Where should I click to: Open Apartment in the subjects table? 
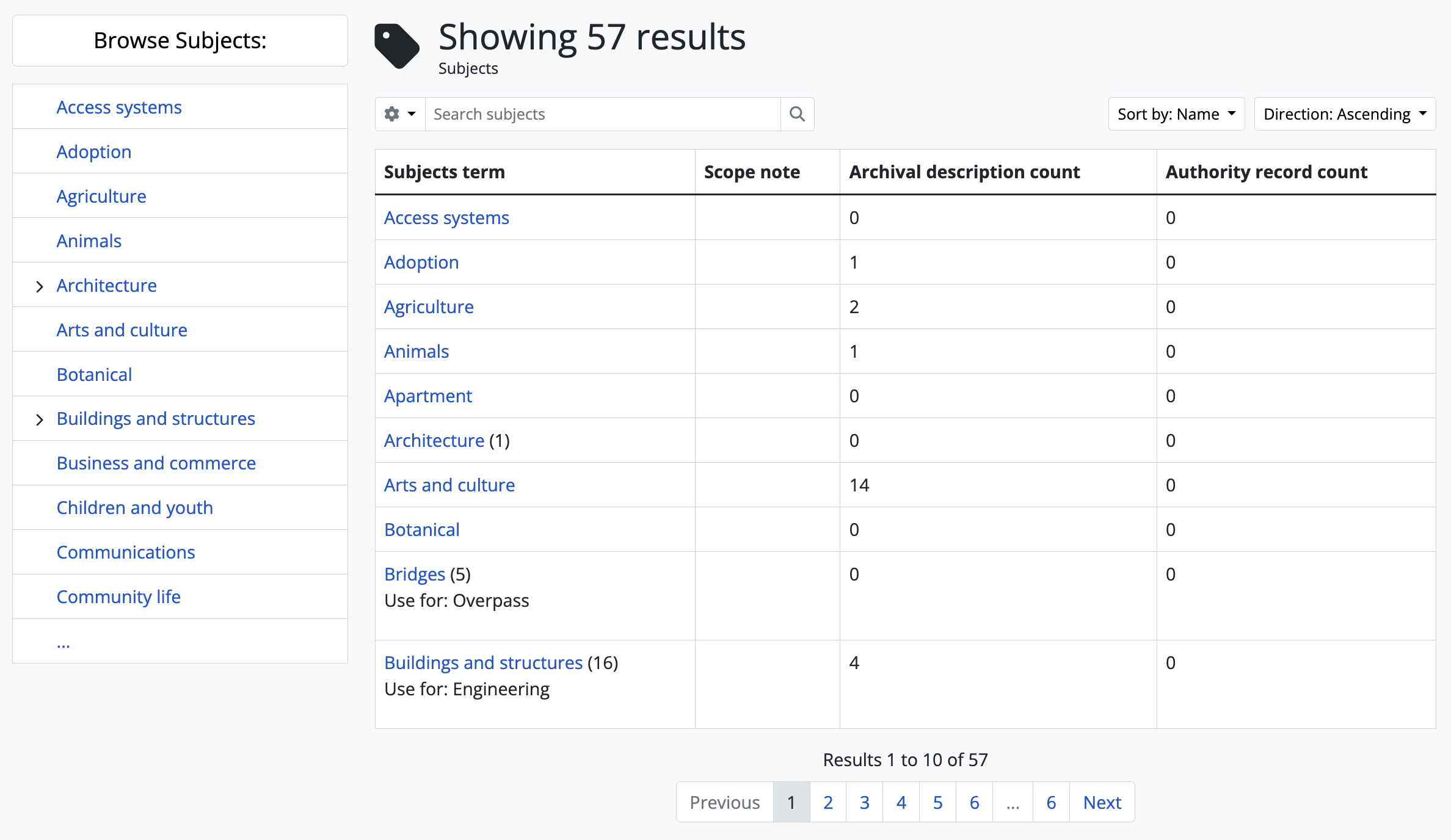[427, 396]
